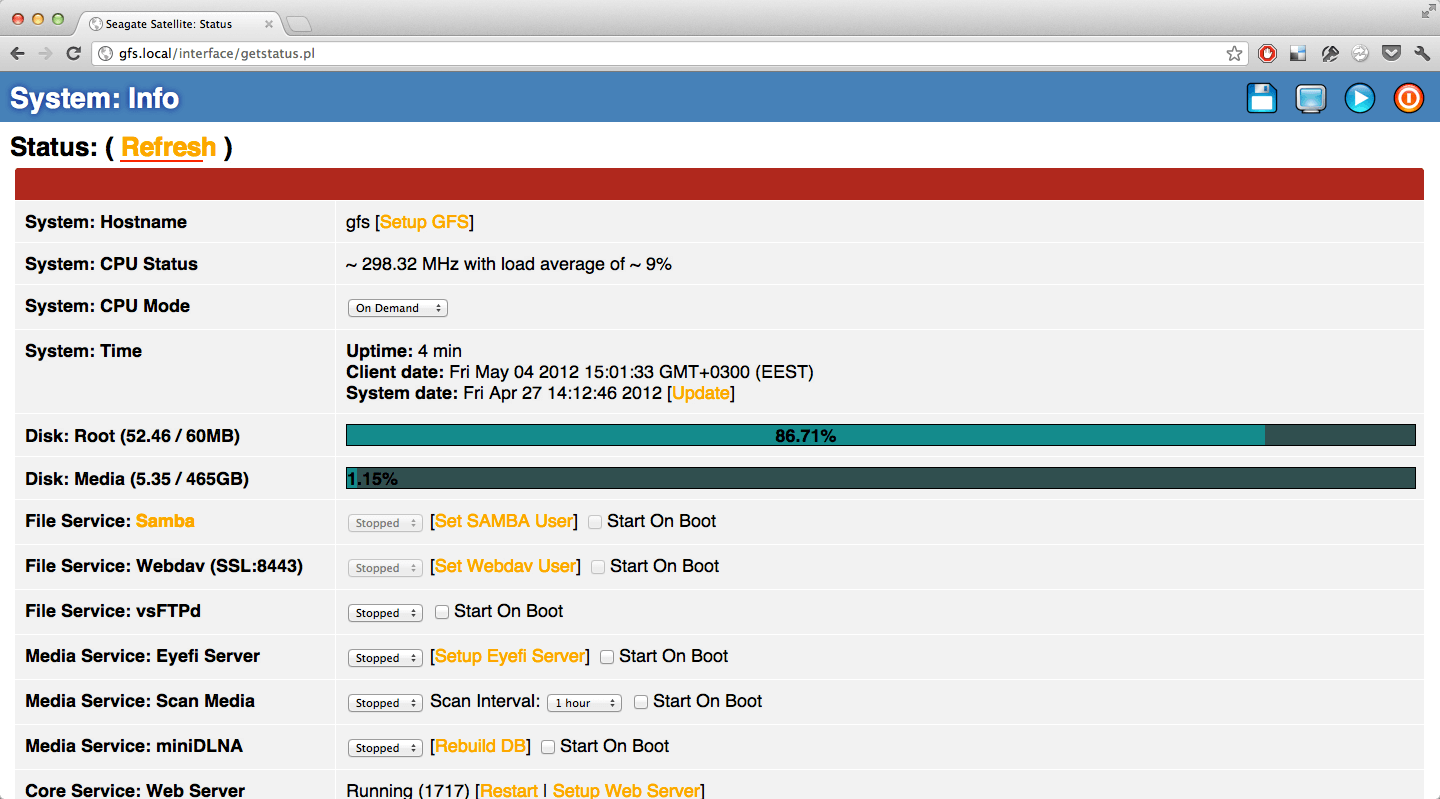Click the Refresh status link

[168, 148]
